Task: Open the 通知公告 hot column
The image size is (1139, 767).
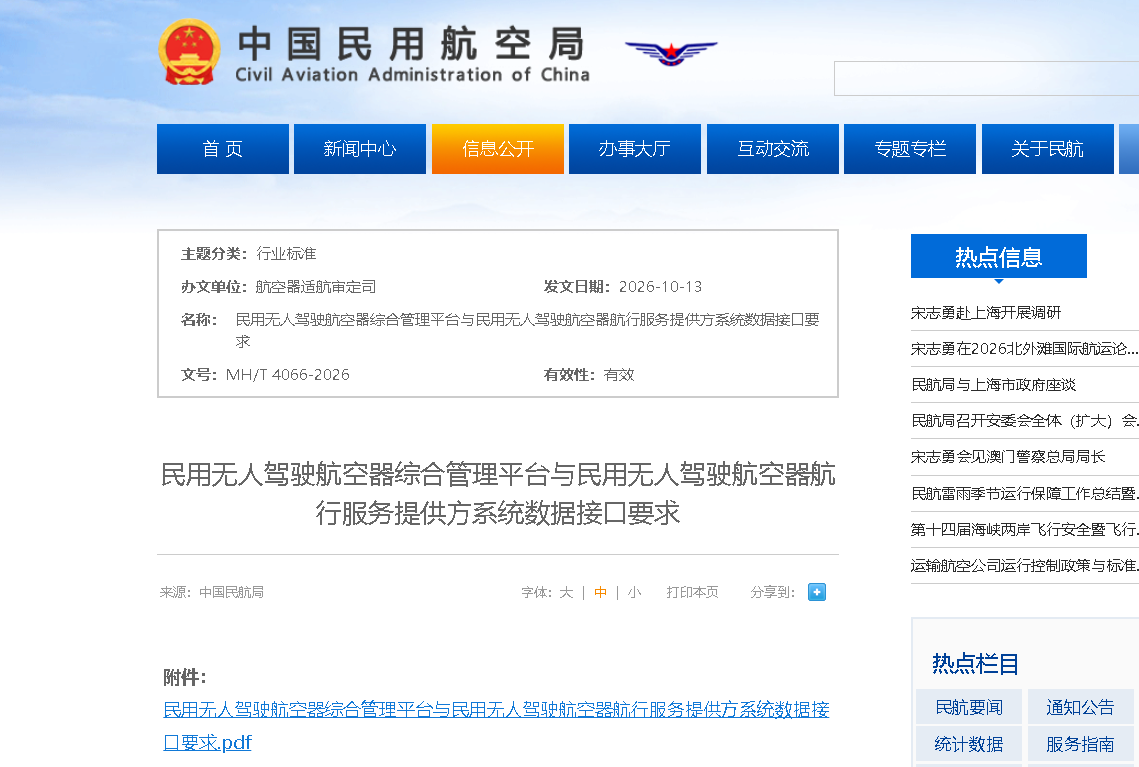Action: (x=1080, y=707)
